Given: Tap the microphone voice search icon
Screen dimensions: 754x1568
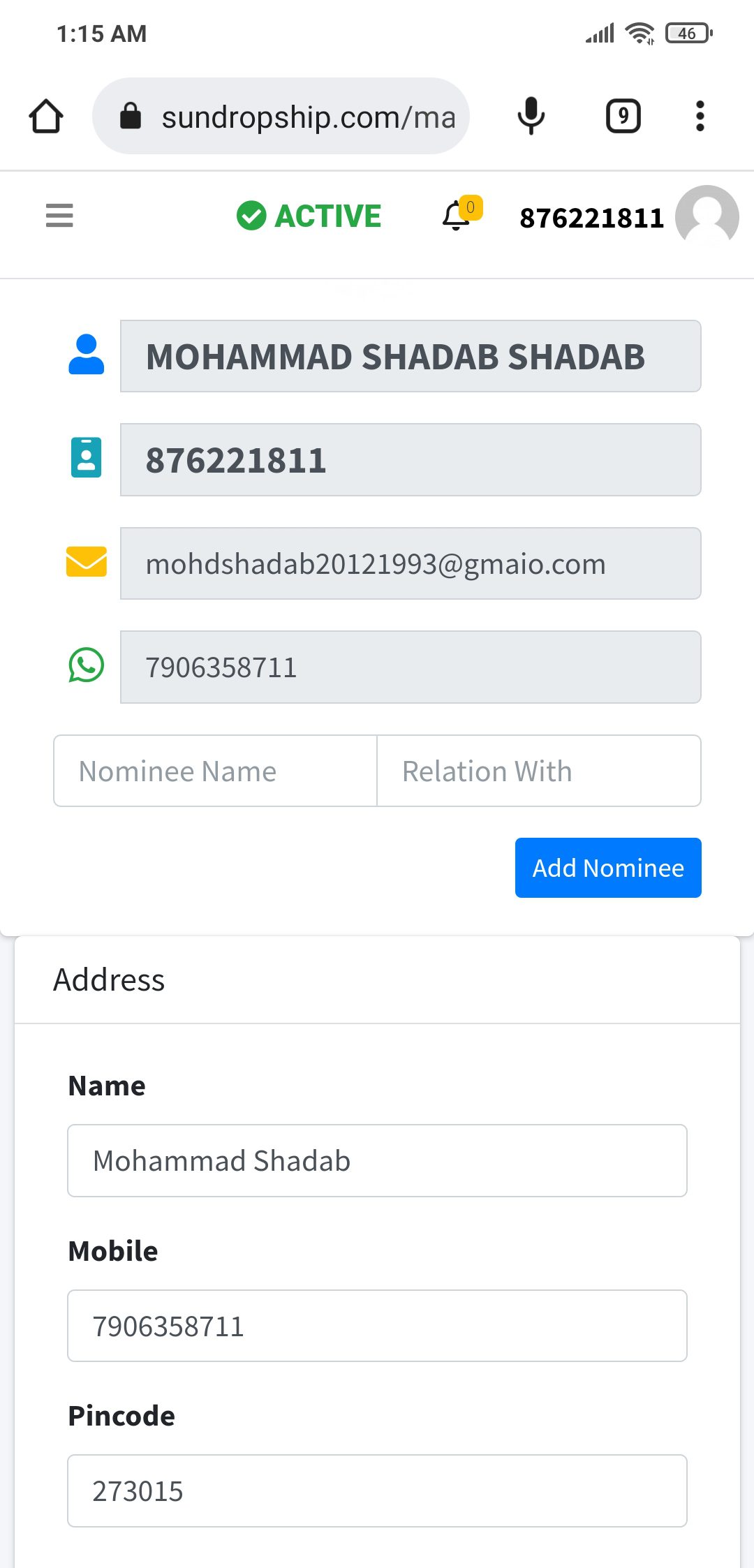Looking at the screenshot, I should tap(531, 116).
